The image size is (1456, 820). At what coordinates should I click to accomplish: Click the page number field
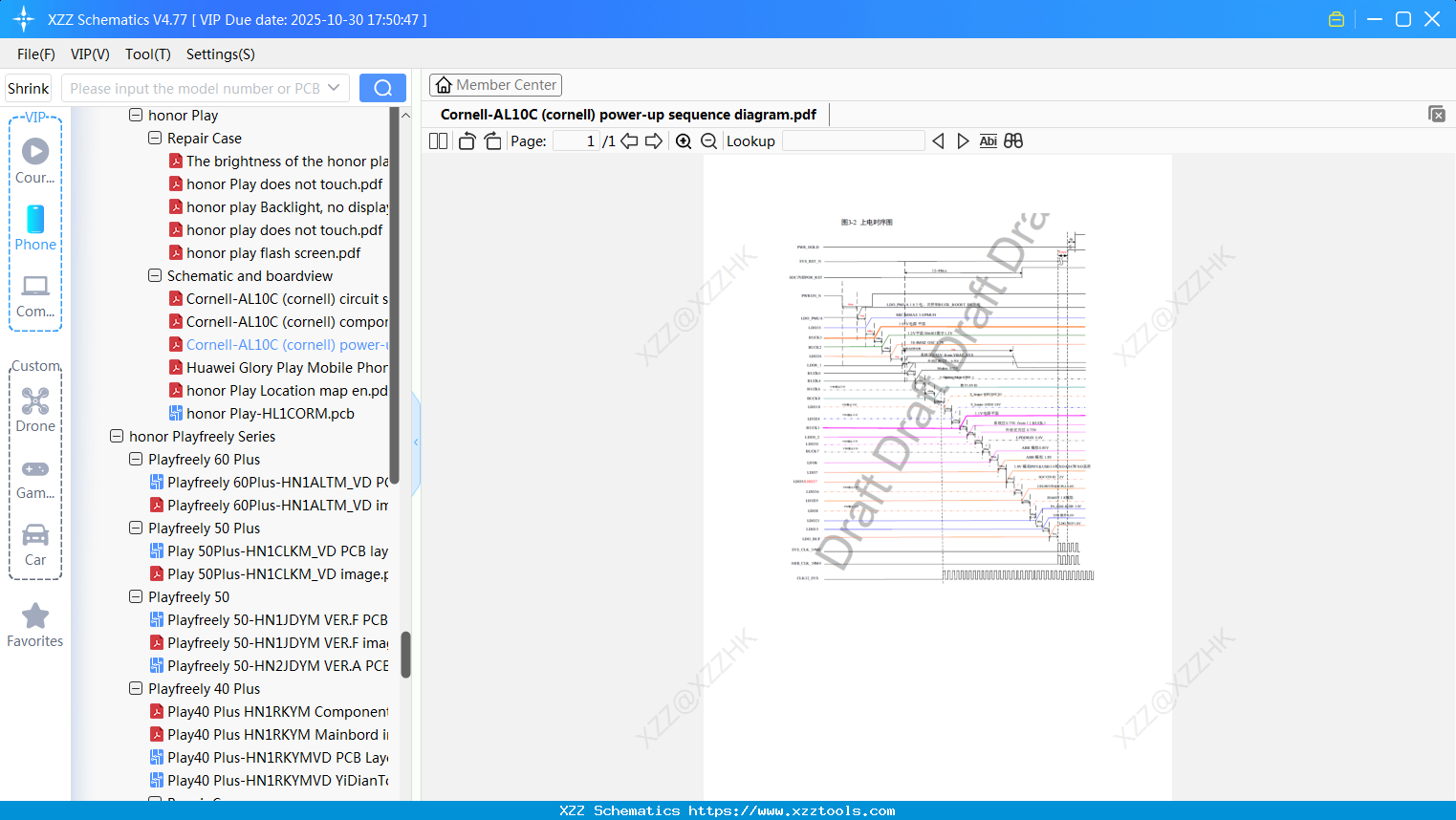[x=576, y=141]
